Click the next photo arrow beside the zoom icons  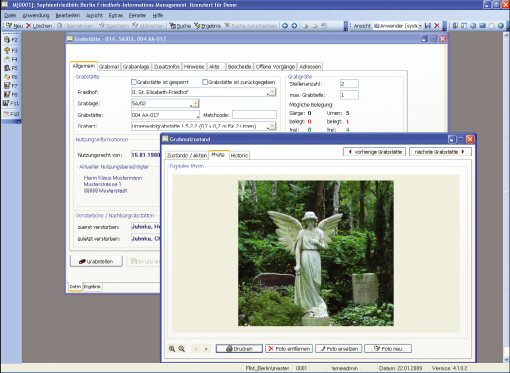[x=206, y=349]
